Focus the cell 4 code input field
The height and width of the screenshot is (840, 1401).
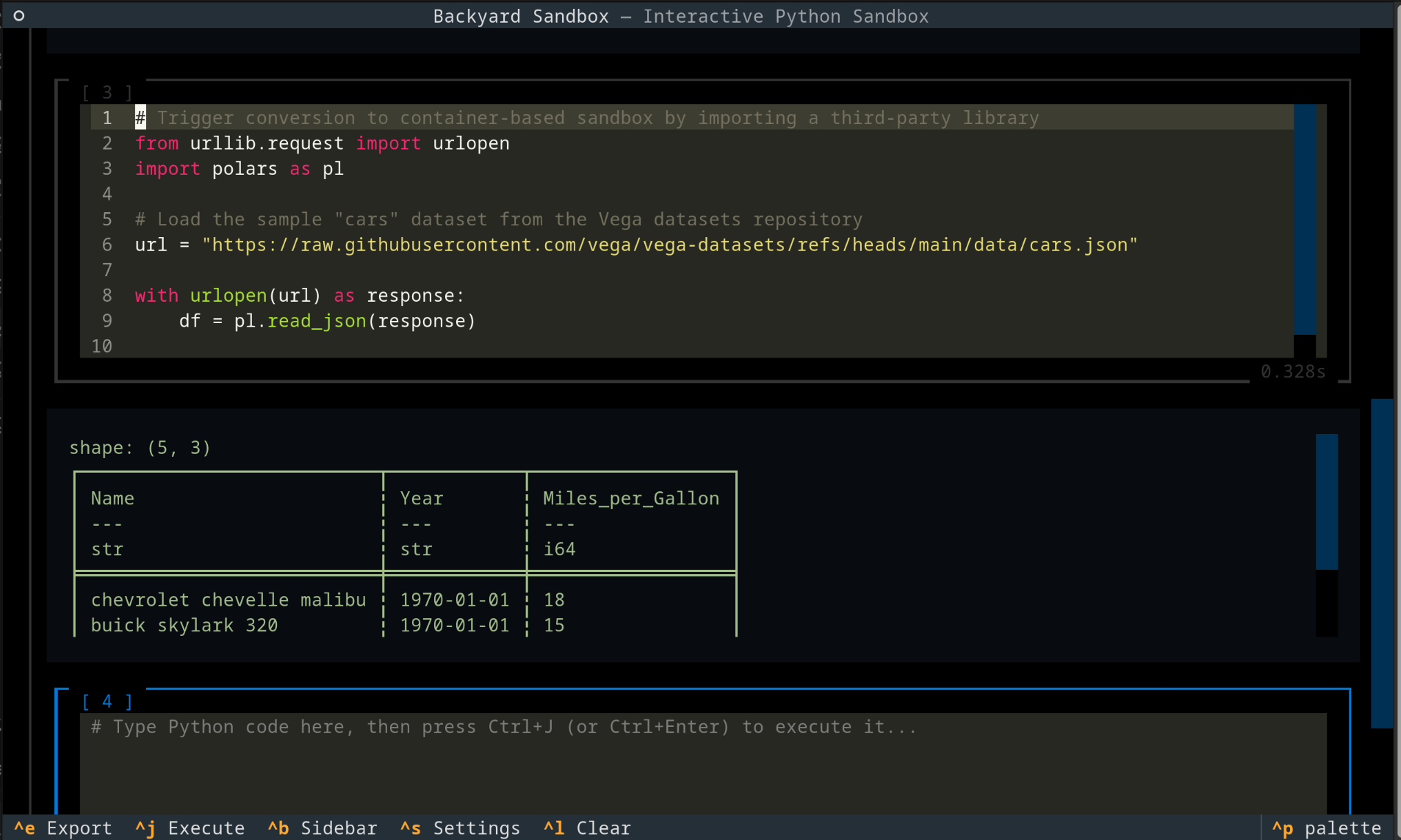(703, 762)
